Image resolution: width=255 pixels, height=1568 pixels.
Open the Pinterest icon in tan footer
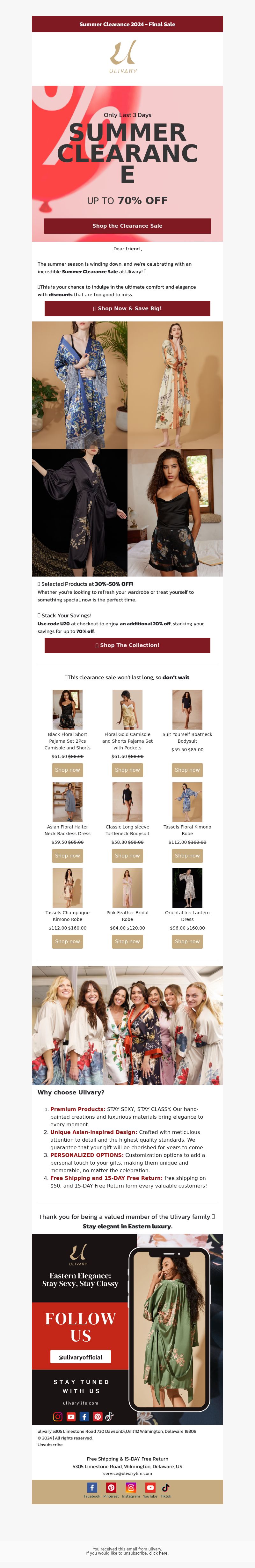tap(111, 1487)
